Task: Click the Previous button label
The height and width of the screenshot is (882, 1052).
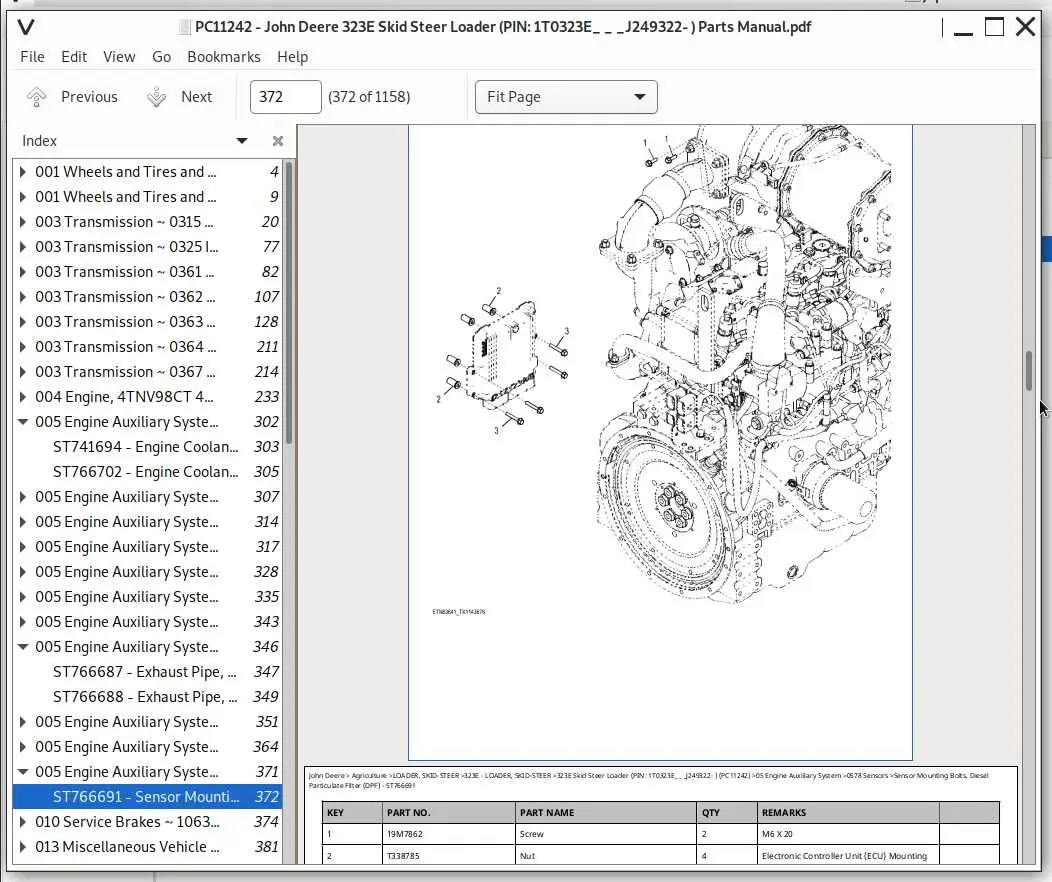Action: coord(89,97)
